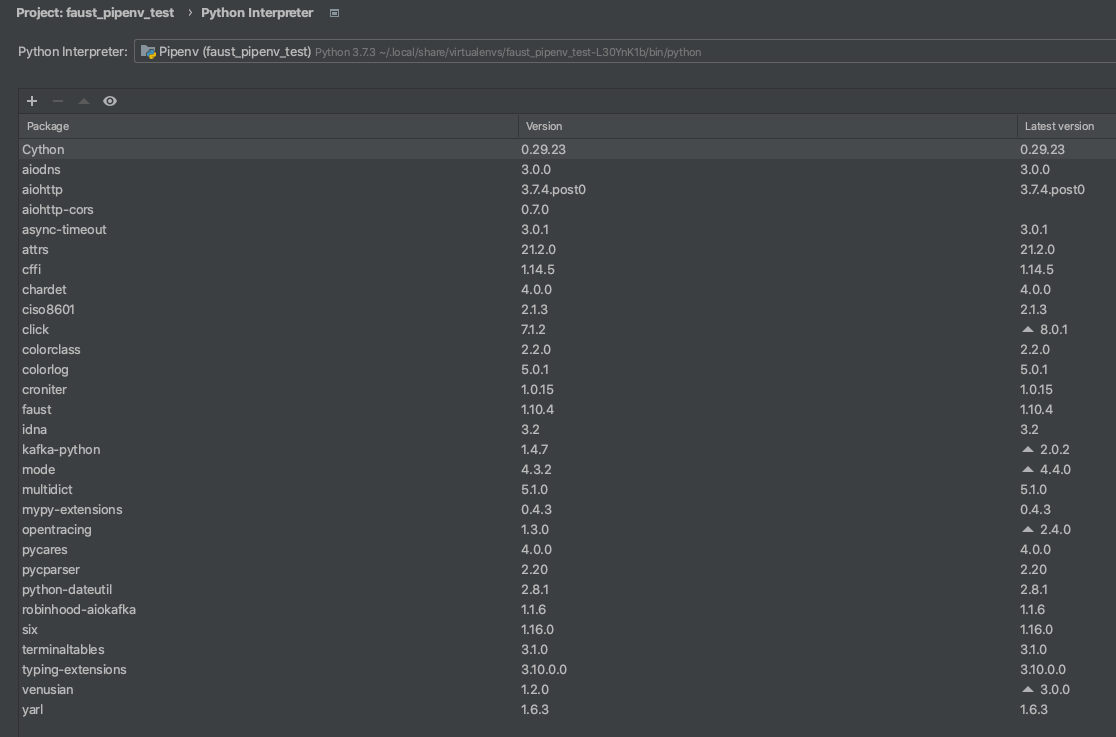Click installed version 1.2.0 of venusian
Screen dimensions: 1116x737
click(535, 689)
